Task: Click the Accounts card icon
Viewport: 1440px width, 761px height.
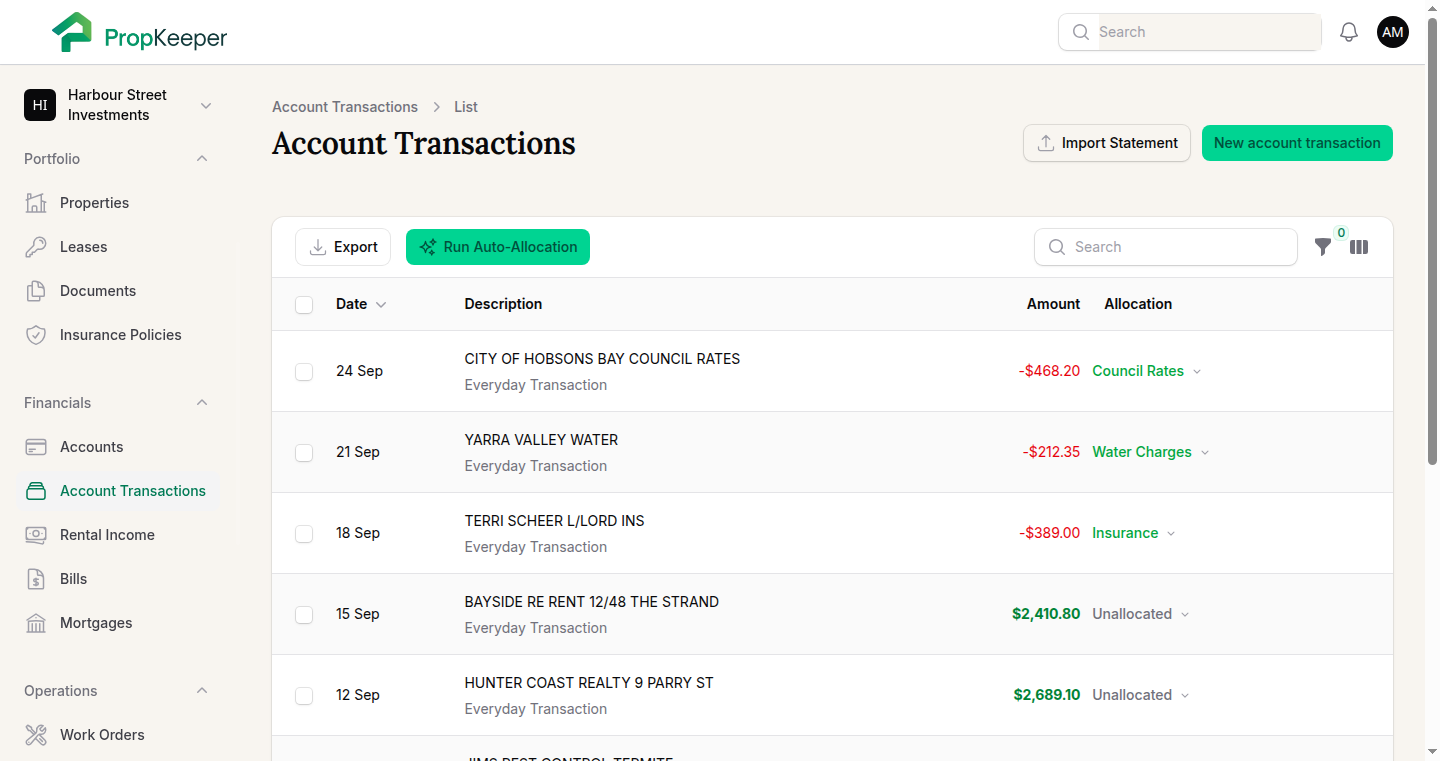Action: coord(36,447)
